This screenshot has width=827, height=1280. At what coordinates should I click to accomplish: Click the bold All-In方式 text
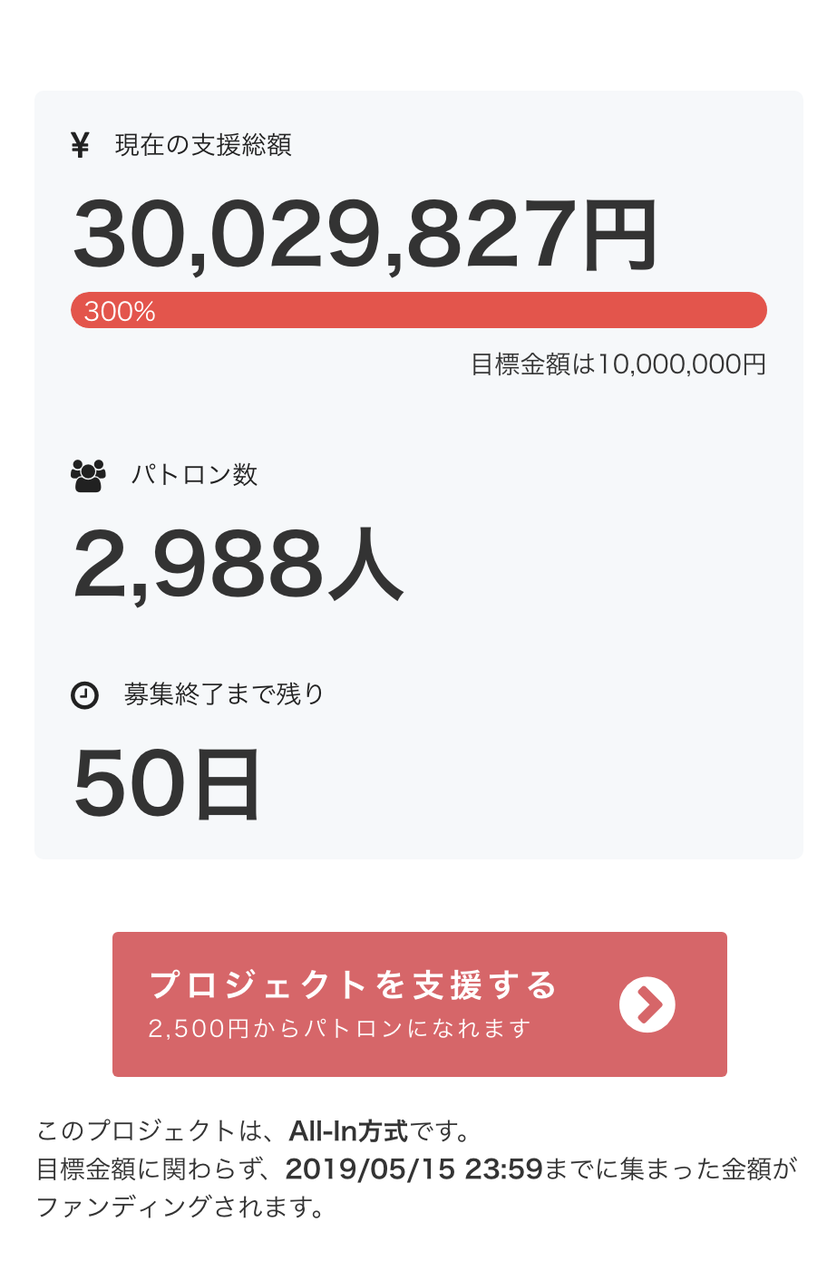pyautogui.click(x=348, y=1131)
